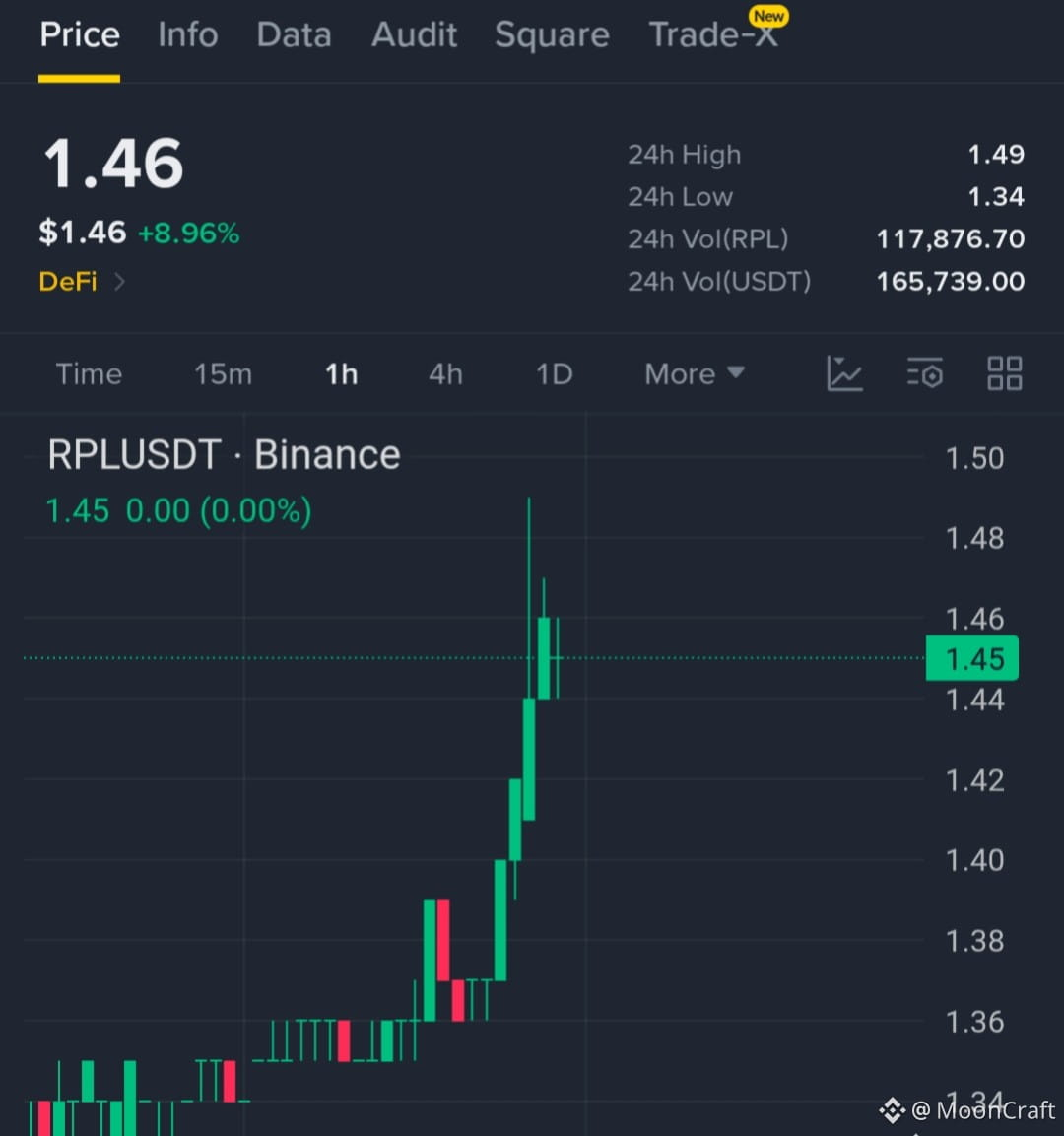Open the chart indicators line-graph icon
The height and width of the screenshot is (1136, 1064).
pyautogui.click(x=844, y=373)
